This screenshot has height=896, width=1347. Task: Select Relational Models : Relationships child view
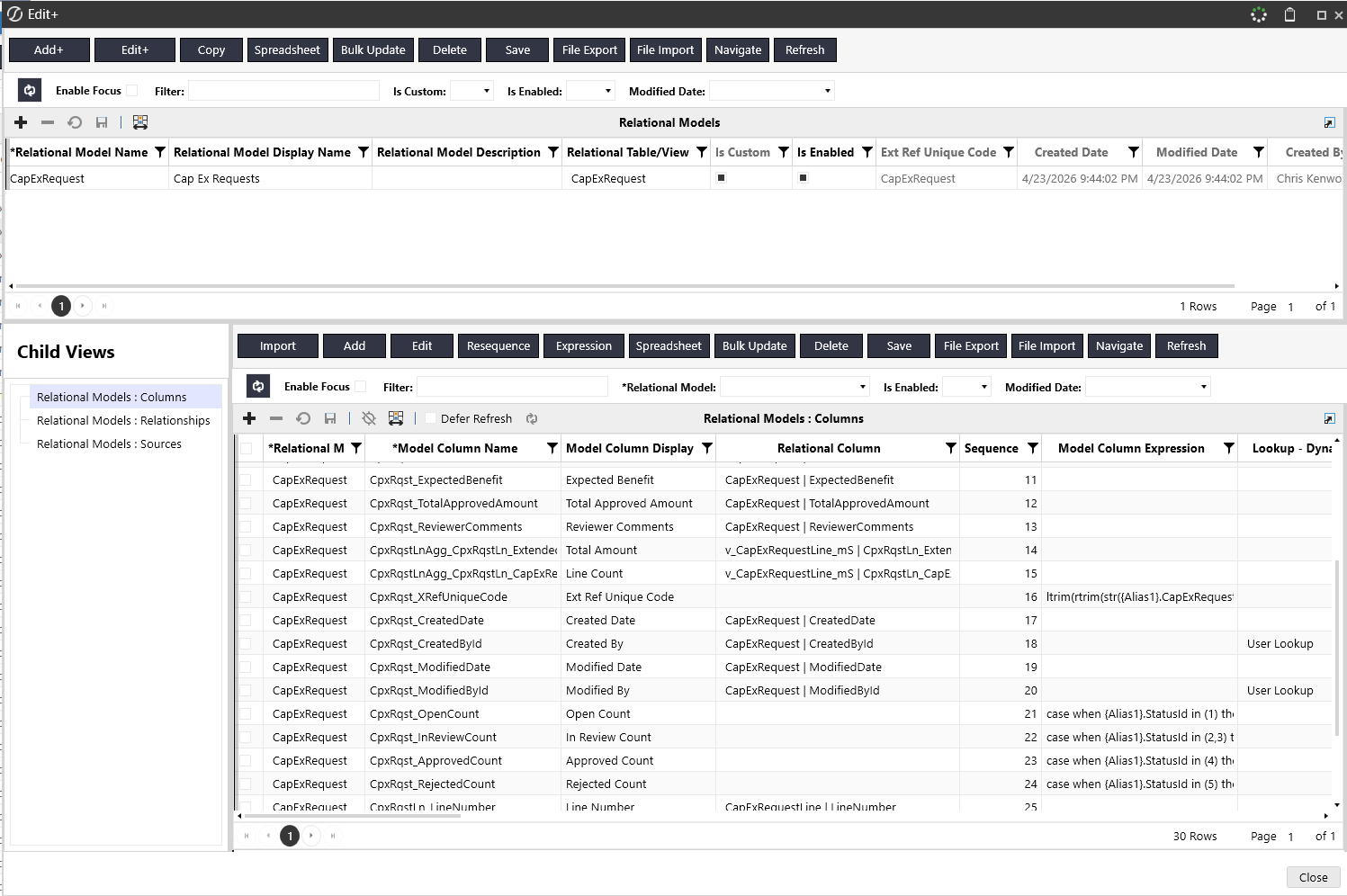point(123,420)
